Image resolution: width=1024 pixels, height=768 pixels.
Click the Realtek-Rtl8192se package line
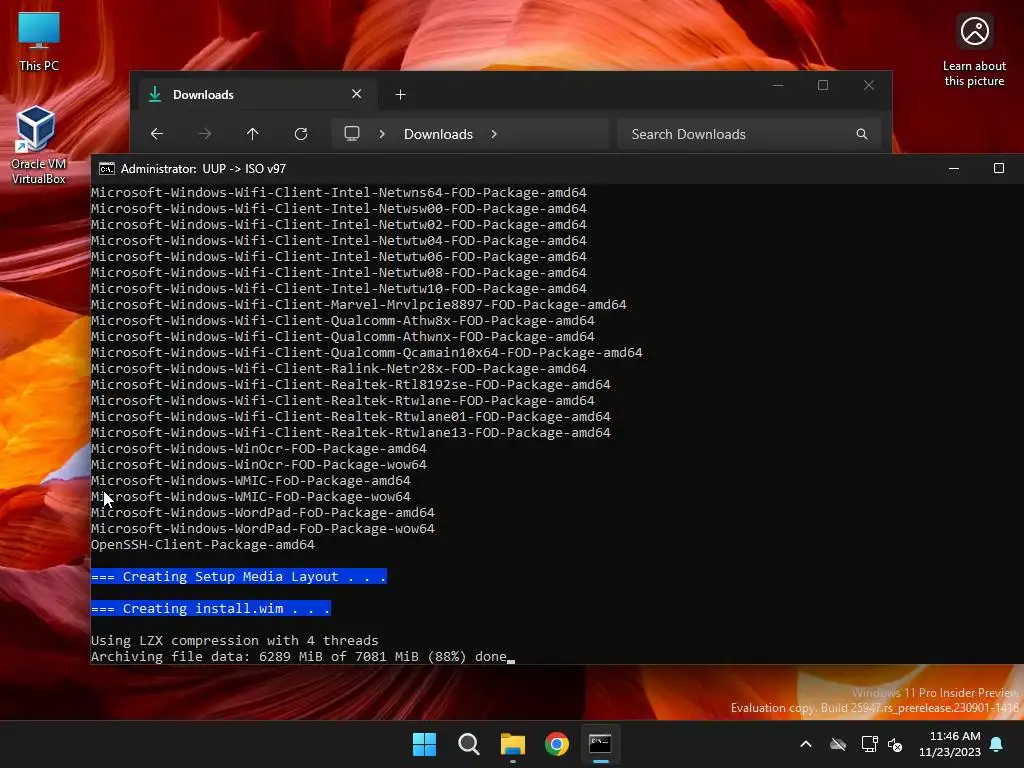(351, 384)
